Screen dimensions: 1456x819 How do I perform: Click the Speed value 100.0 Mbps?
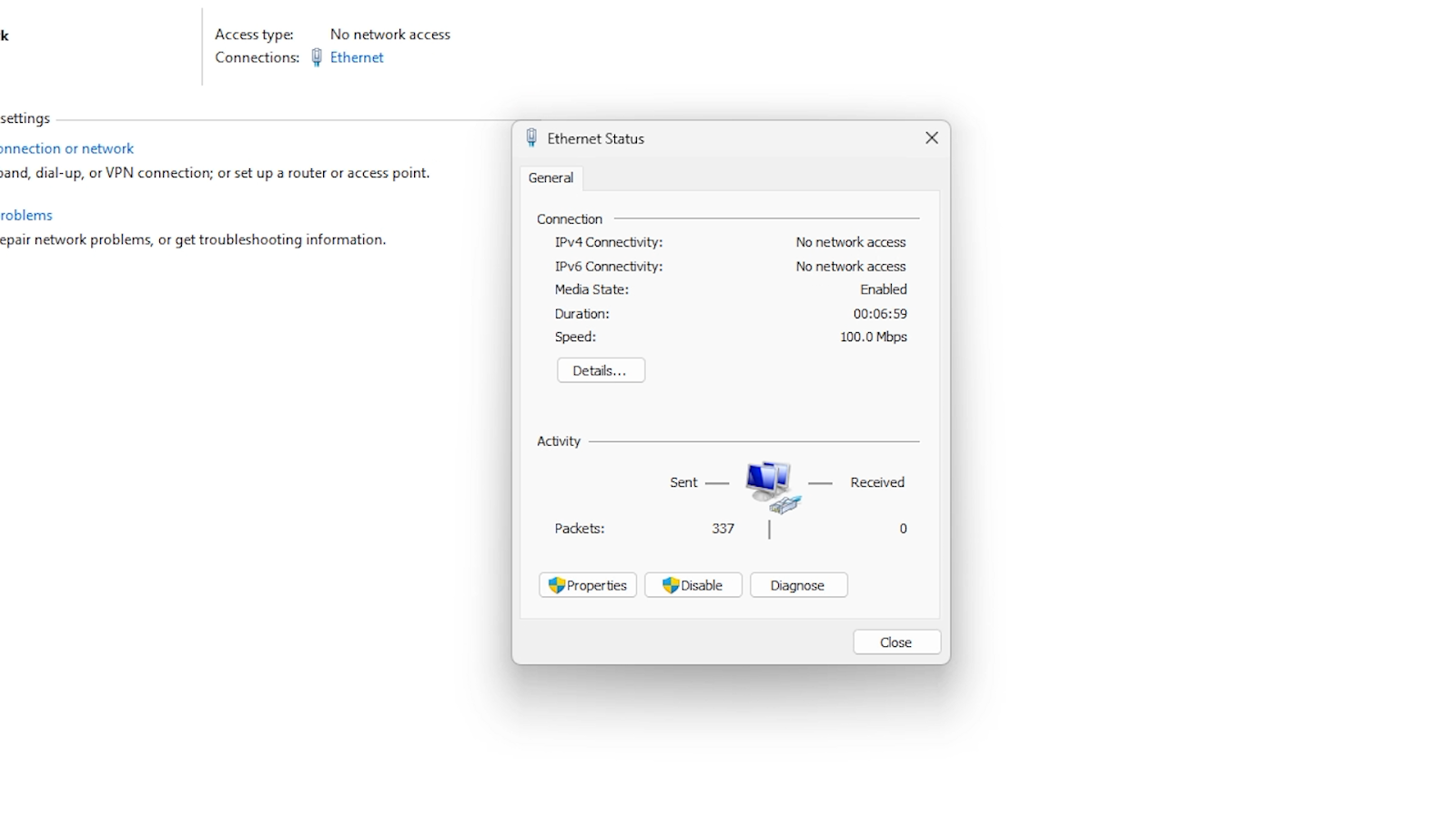point(873,337)
